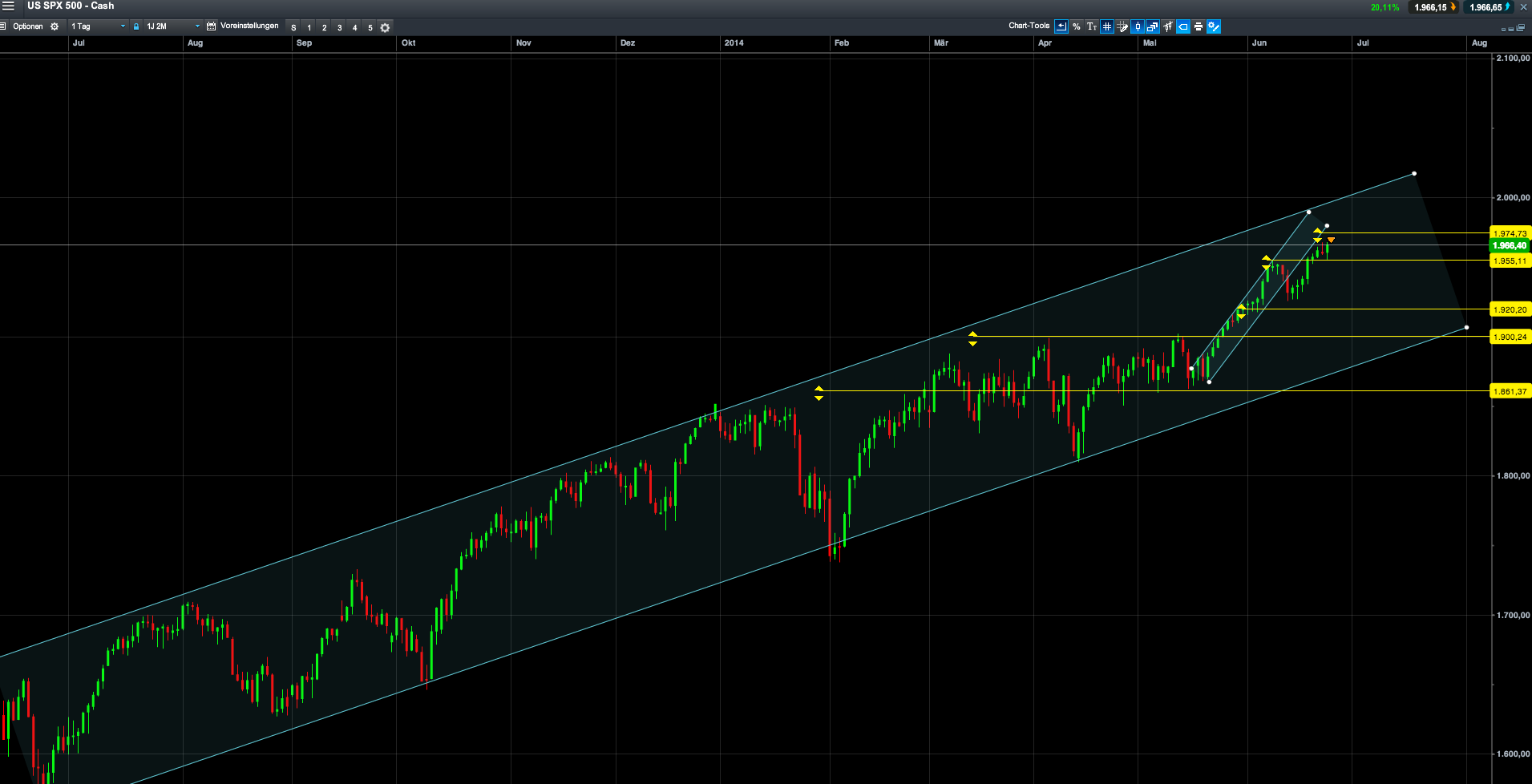
Task: Click the print chart icon
Action: tap(1199, 26)
